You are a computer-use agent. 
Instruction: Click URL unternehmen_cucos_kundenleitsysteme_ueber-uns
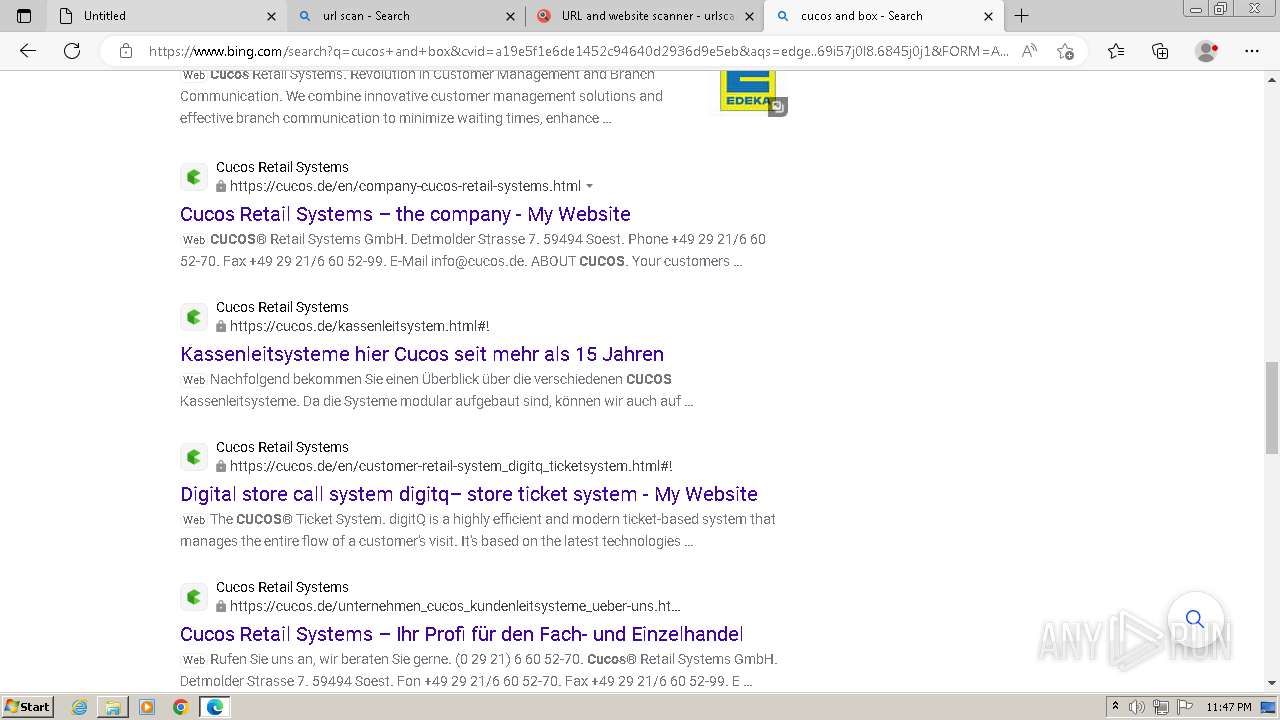coord(455,606)
